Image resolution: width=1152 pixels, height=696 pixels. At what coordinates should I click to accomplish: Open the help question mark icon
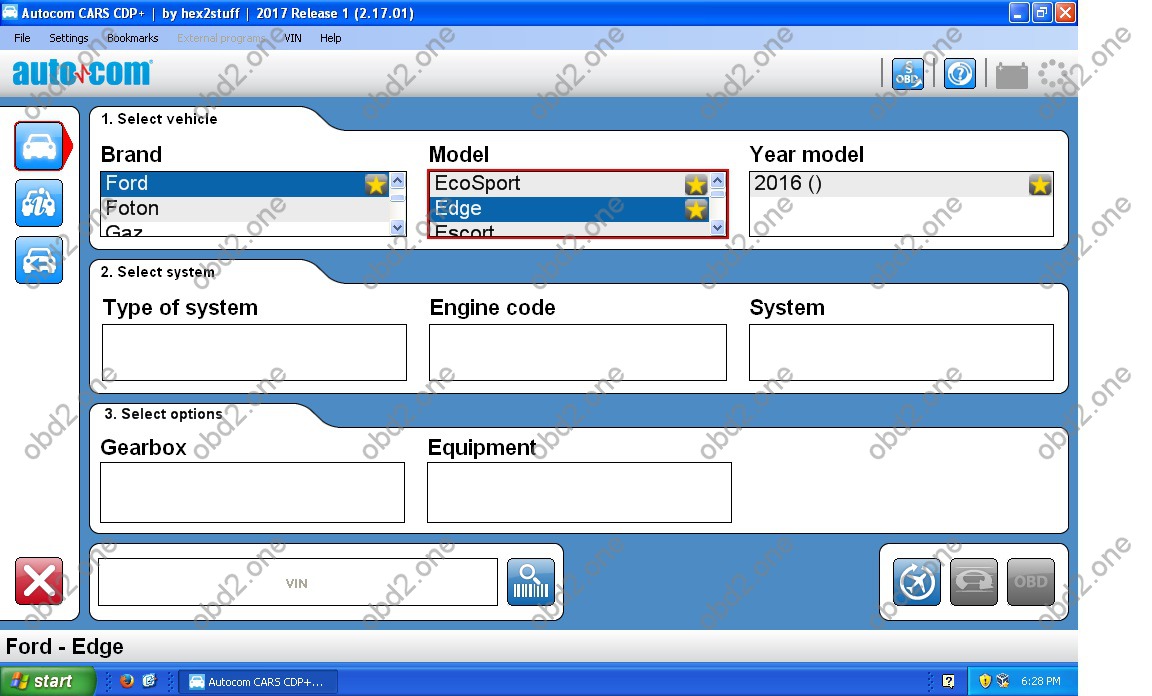tap(960, 74)
